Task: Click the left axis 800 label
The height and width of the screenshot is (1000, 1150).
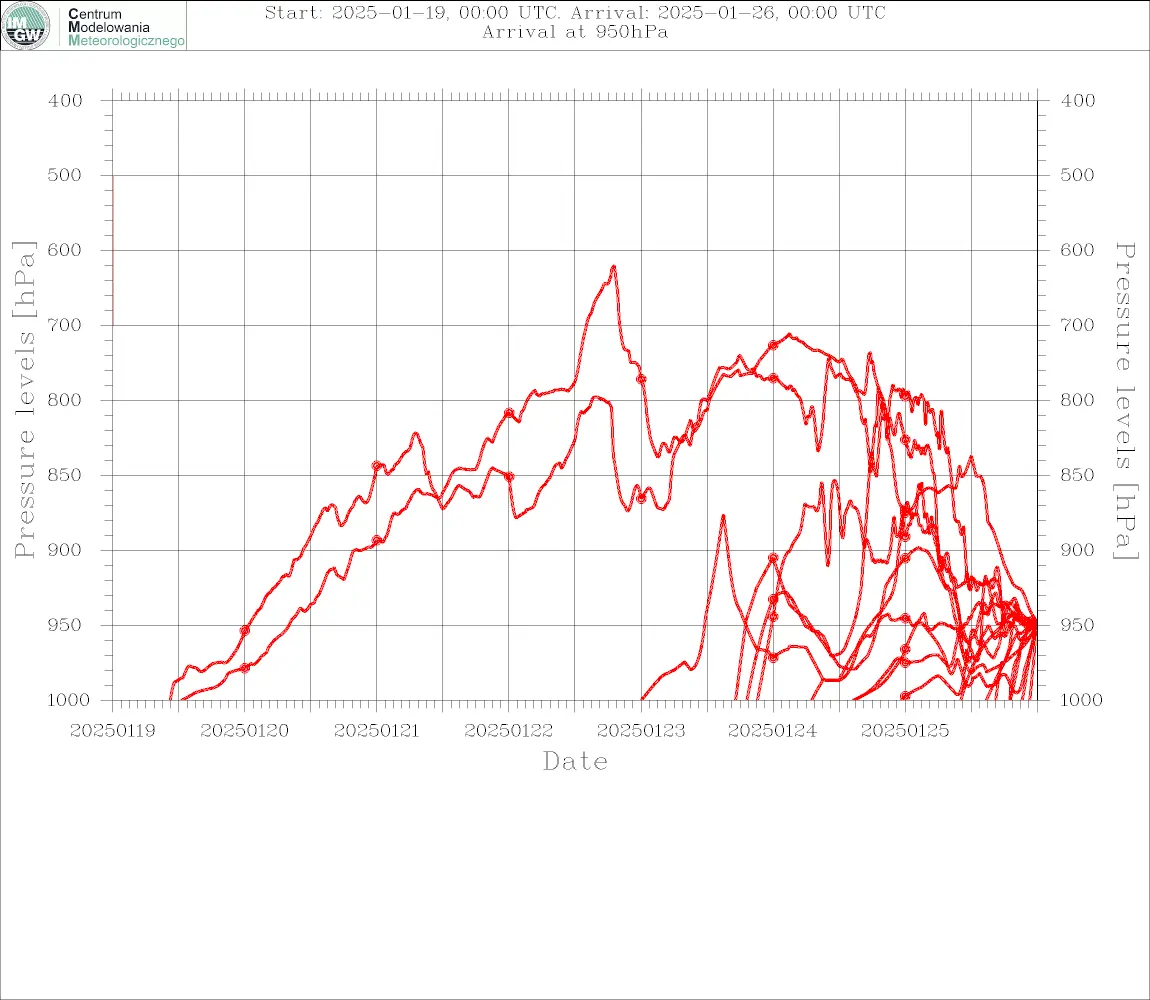Action: (x=65, y=400)
